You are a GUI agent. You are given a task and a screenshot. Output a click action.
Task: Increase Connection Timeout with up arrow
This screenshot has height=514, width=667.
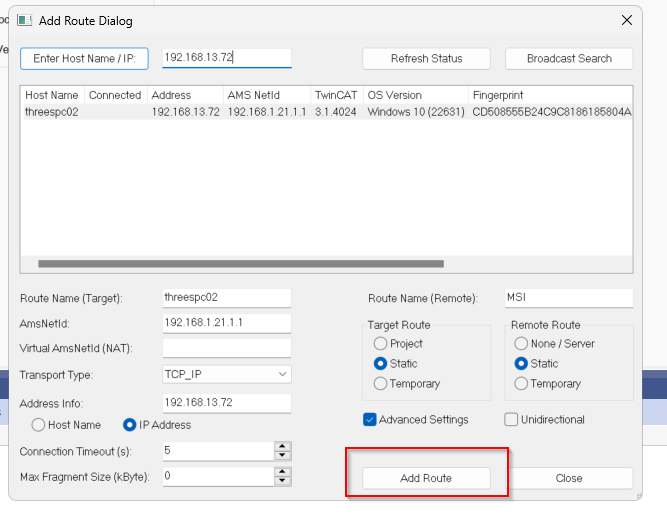(282, 446)
